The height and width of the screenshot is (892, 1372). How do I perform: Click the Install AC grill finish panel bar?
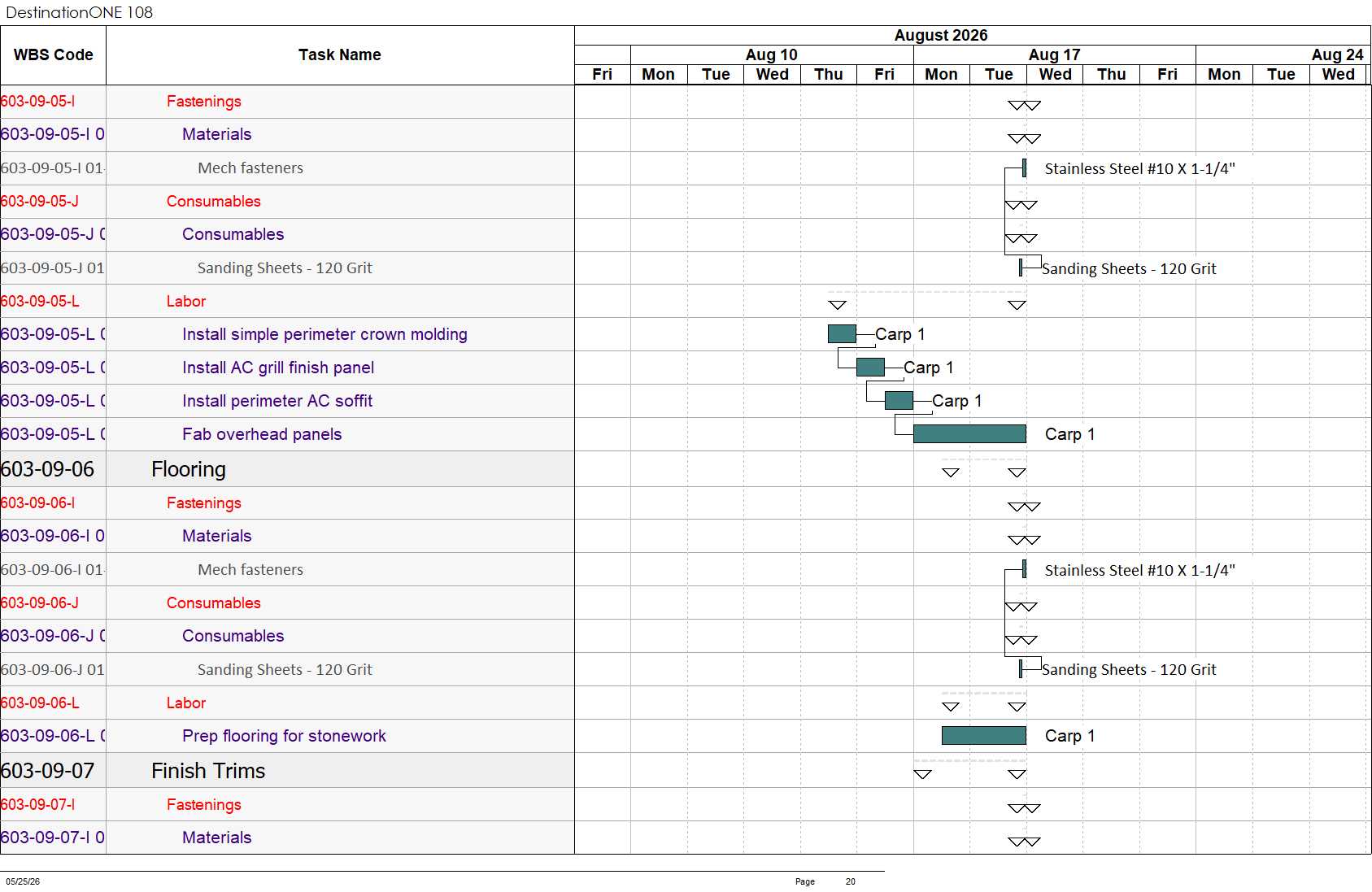click(x=870, y=368)
